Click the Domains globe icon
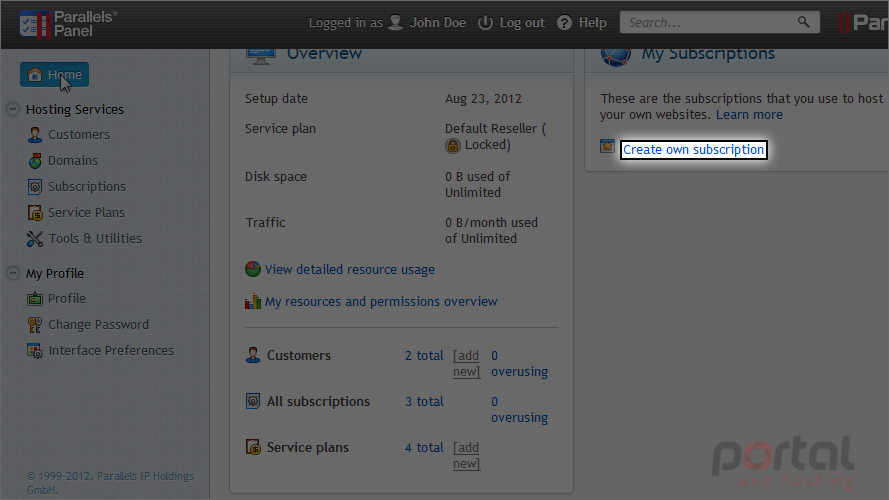 (x=35, y=161)
